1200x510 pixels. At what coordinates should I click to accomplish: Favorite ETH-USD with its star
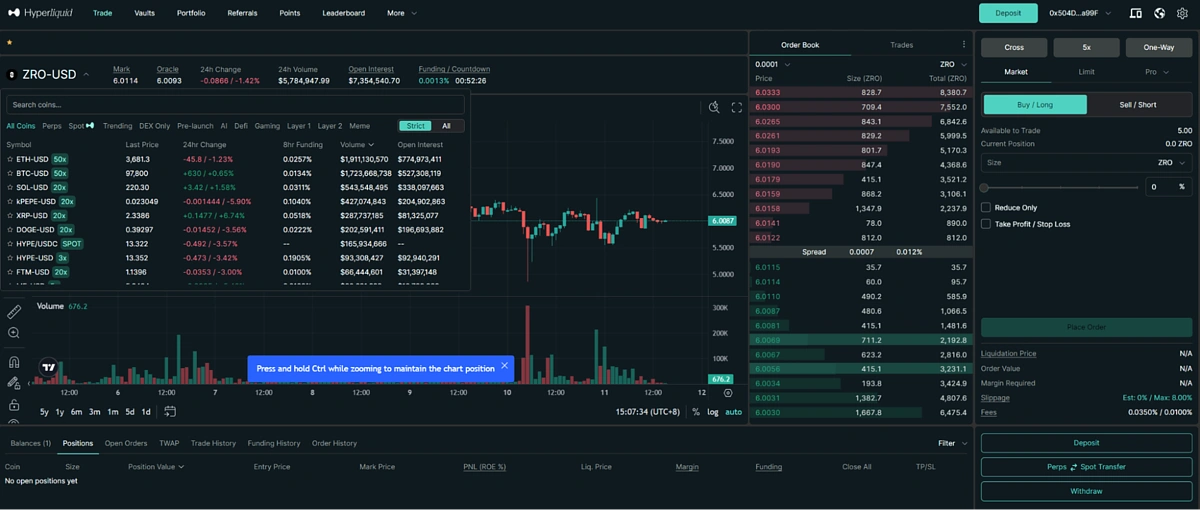pos(10,159)
